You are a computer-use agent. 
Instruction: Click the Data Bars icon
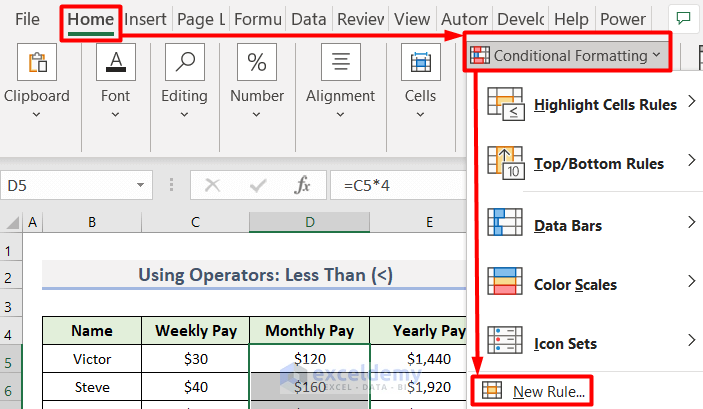click(505, 222)
